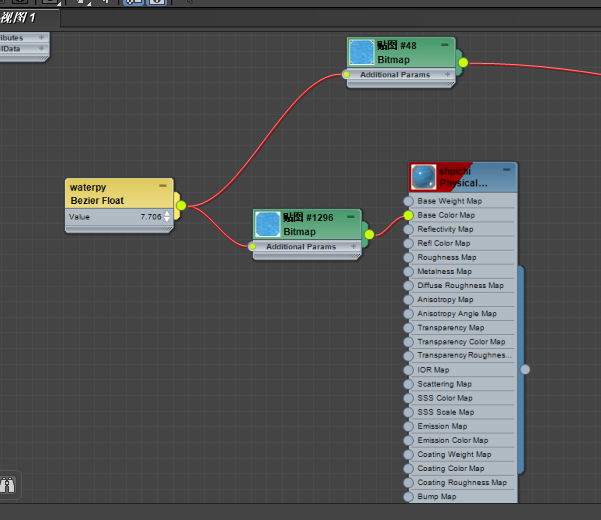
Task: Click 贴图 #48 Additional Params input socket
Action: 346,75
